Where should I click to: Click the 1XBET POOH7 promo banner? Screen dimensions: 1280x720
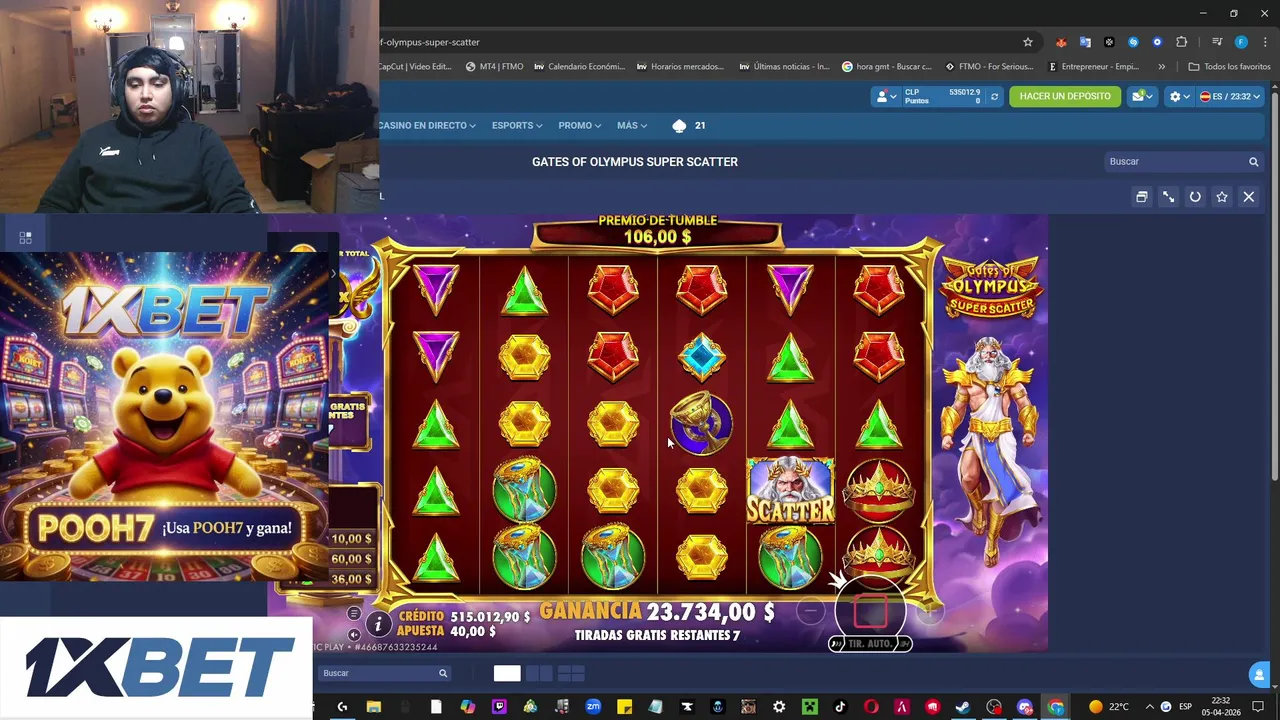tap(164, 416)
